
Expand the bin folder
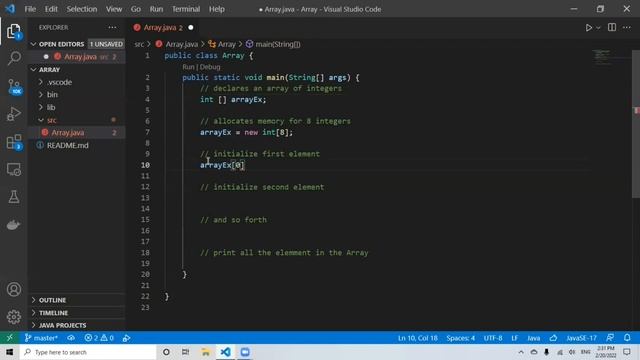coord(52,94)
